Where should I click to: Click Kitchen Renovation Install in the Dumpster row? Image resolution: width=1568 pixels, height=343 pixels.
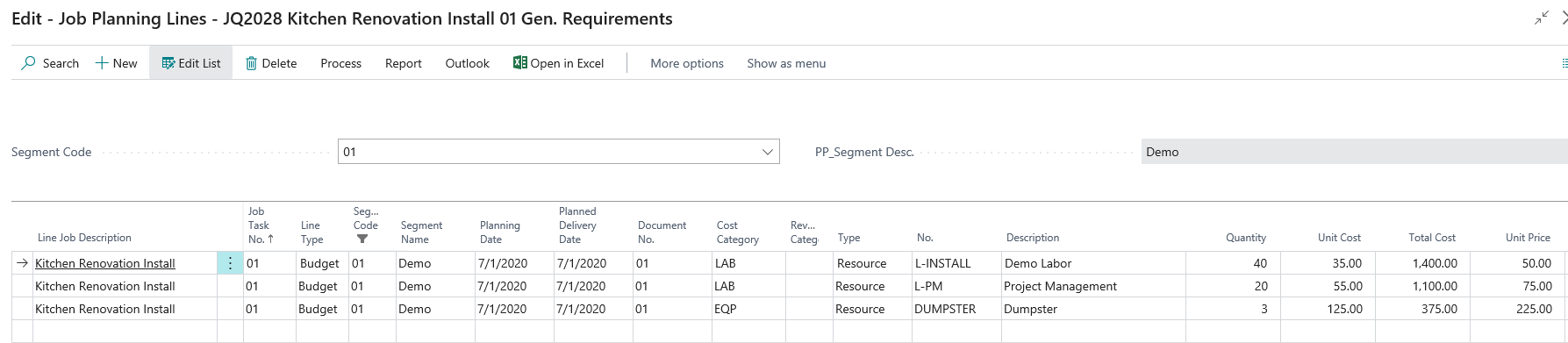pyautogui.click(x=105, y=309)
